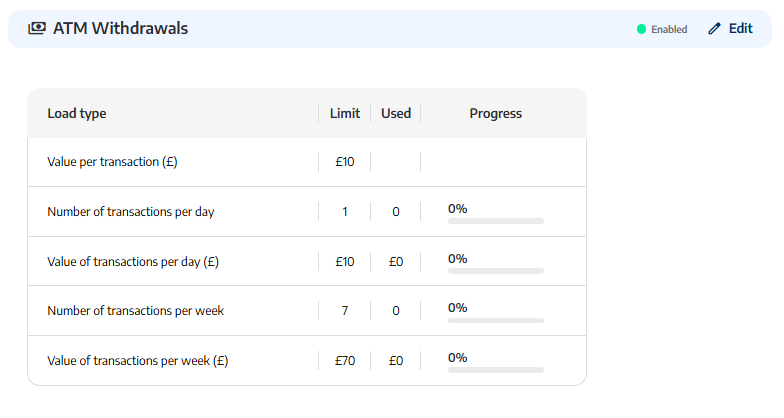Viewport: 784px width, 418px height.
Task: Click the £10 per transaction limit value
Action: click(x=344, y=162)
